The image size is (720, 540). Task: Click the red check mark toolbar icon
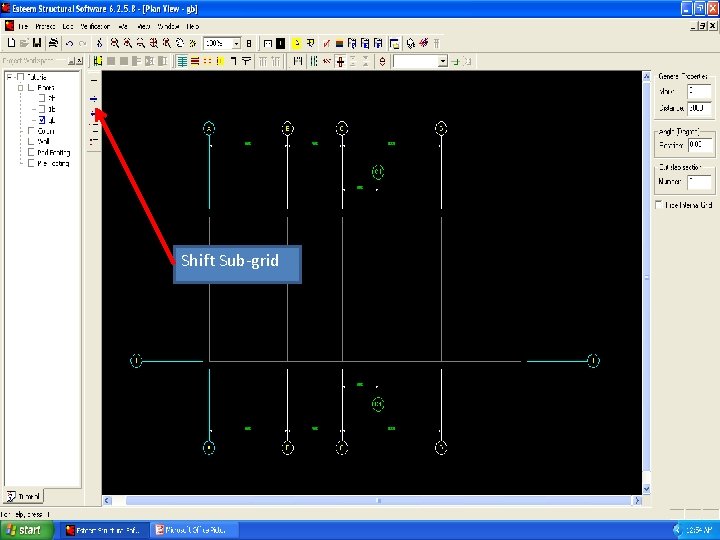[x=326, y=44]
